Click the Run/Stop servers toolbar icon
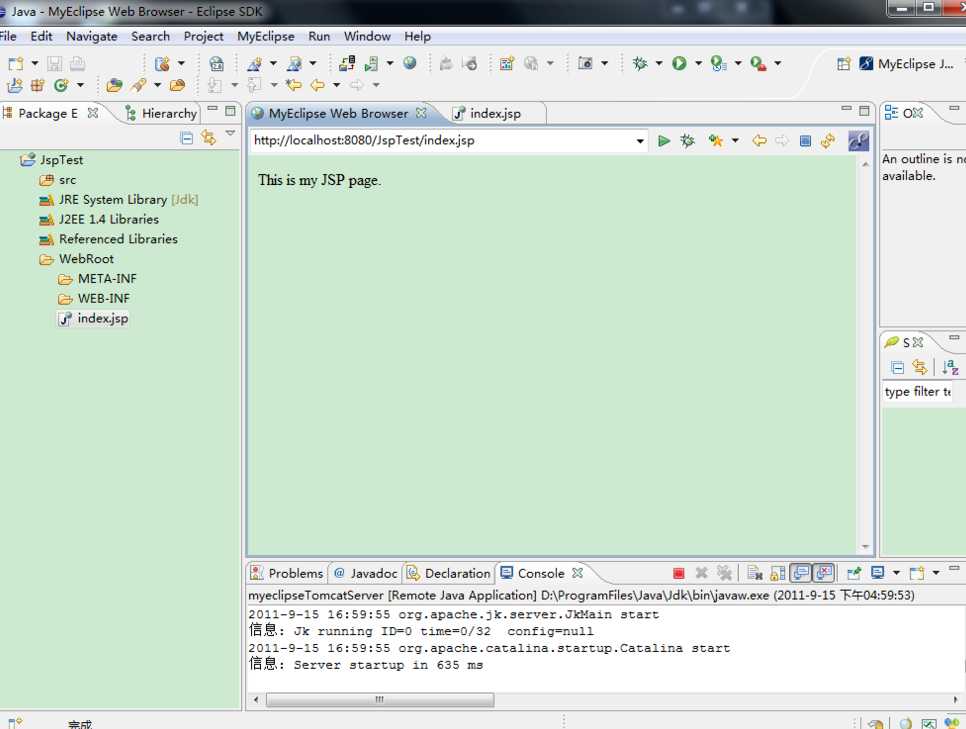This screenshot has height=729, width=966. click(x=371, y=63)
